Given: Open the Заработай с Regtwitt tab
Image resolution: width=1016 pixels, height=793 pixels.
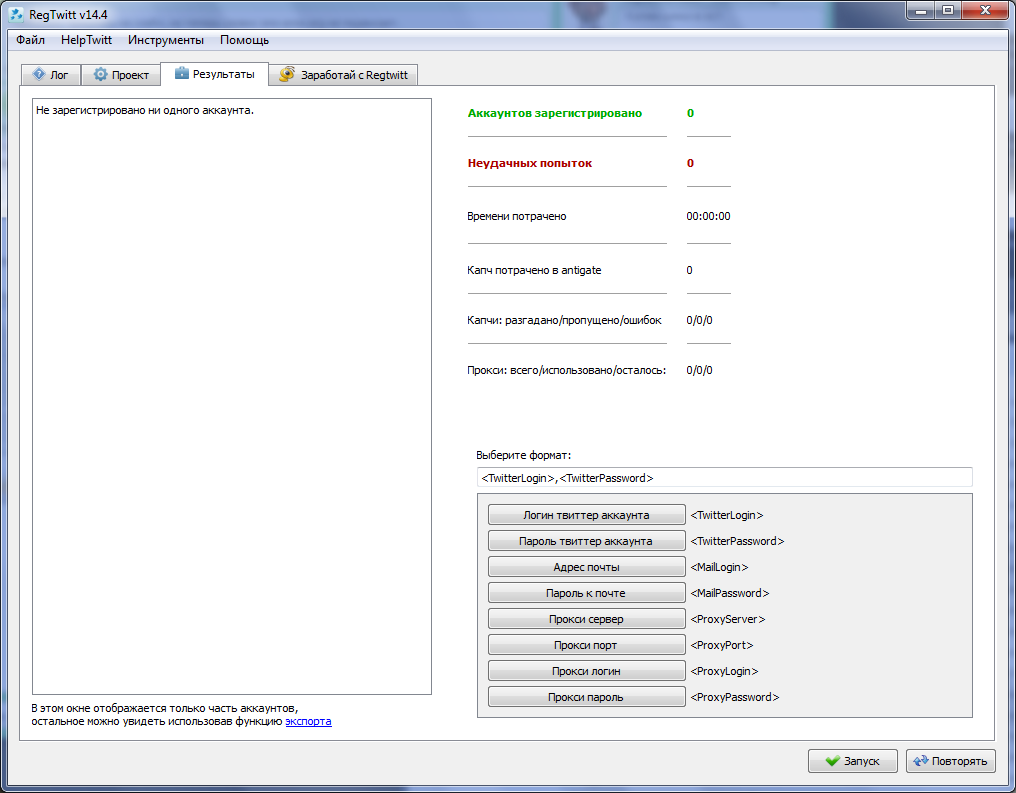Looking at the screenshot, I should (x=343, y=75).
